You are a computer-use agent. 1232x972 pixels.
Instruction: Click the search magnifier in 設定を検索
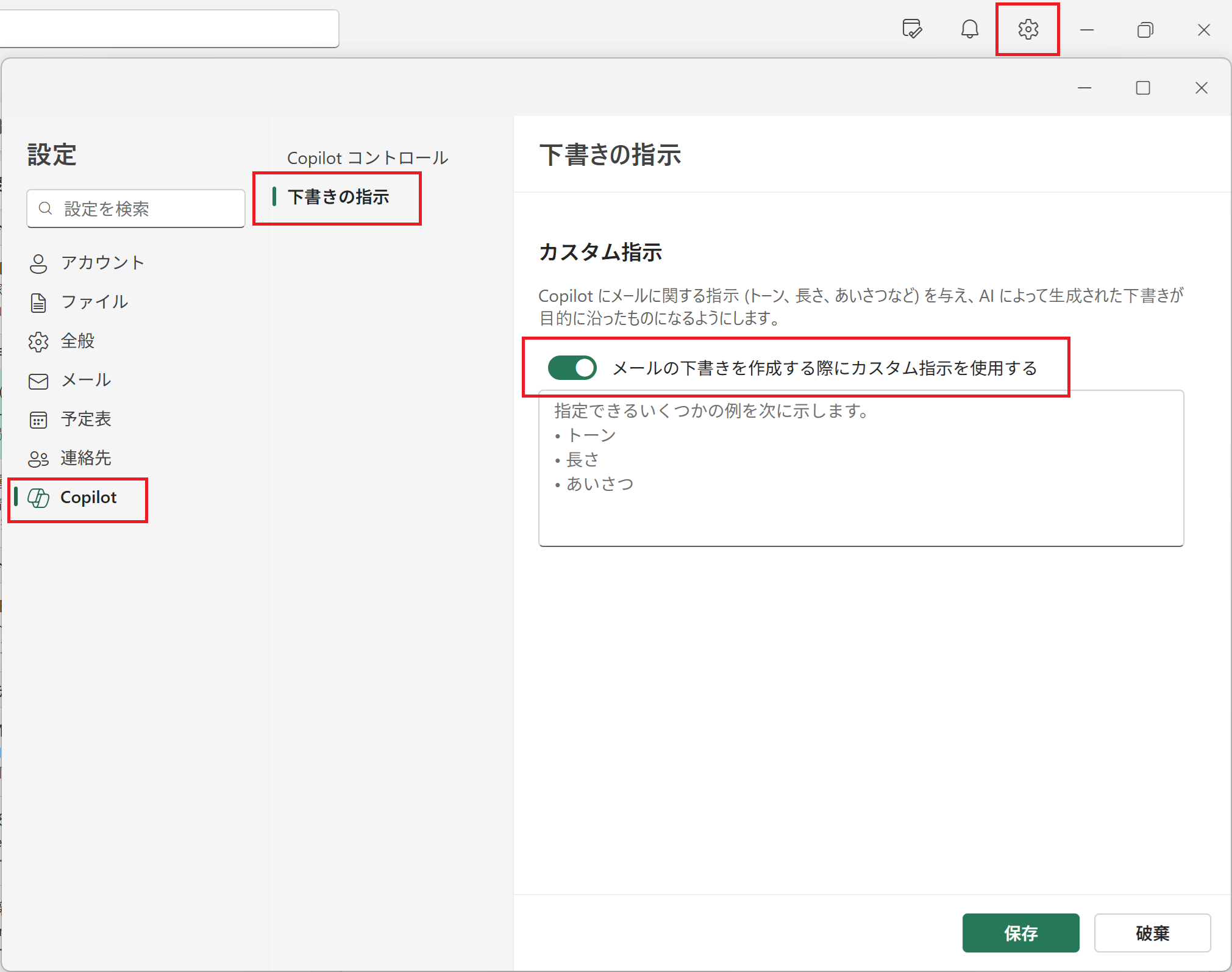click(45, 209)
